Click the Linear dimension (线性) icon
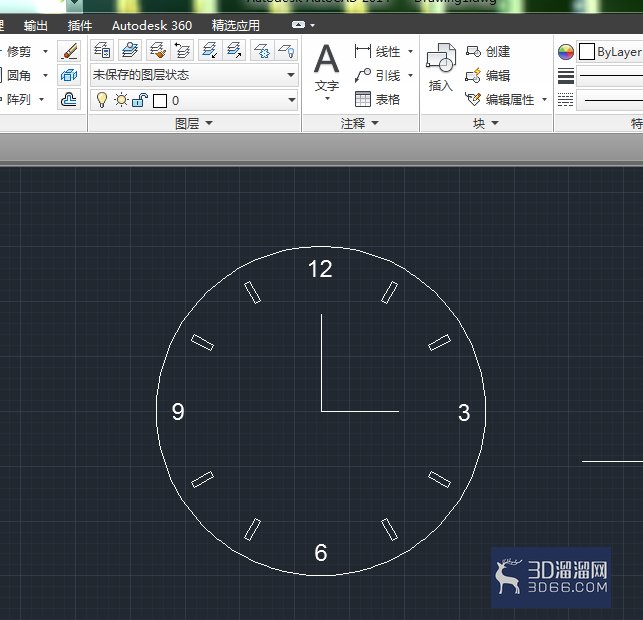The height and width of the screenshot is (620, 643). [363, 52]
